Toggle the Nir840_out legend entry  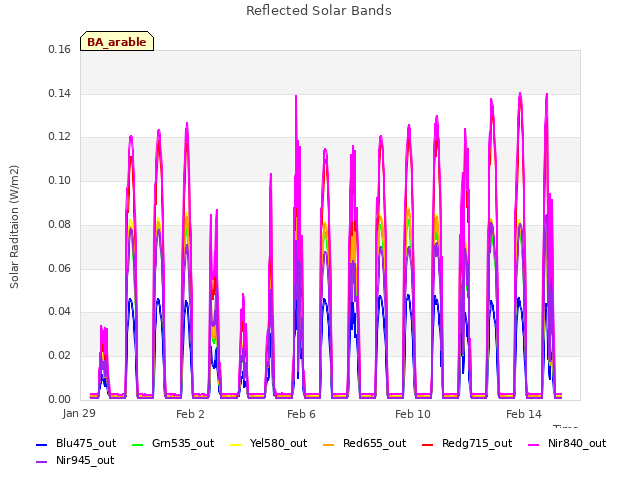[x=567, y=443]
